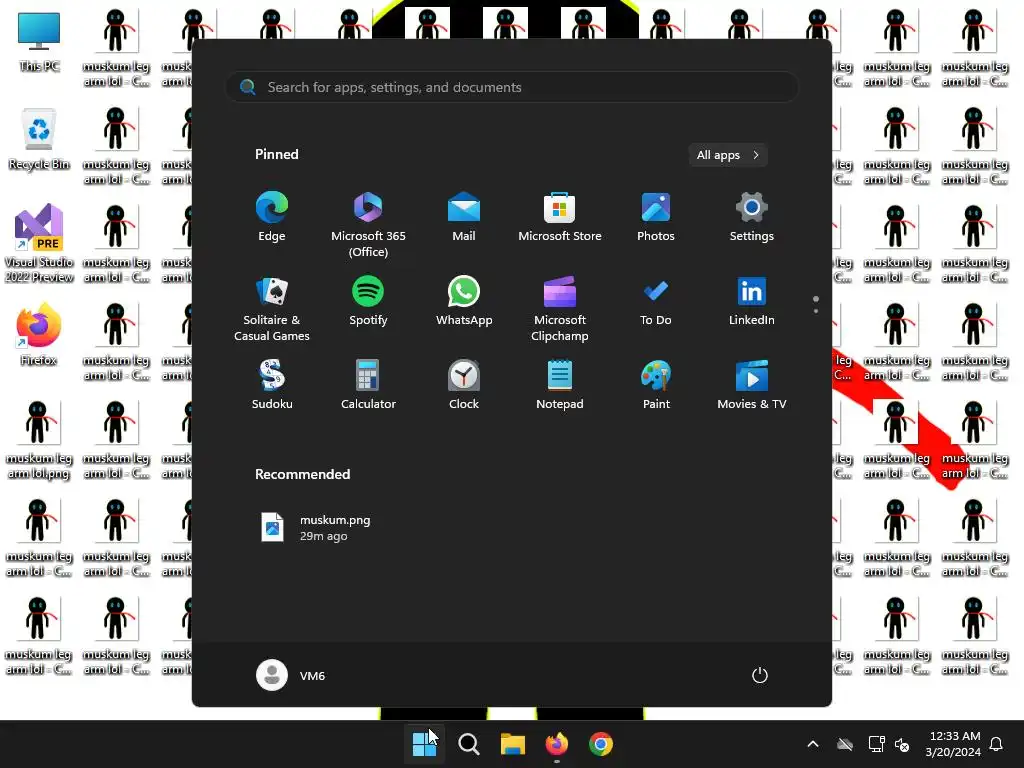This screenshot has width=1024, height=768.
Task: Open Microsoft Store from pinned apps
Action: pos(560,217)
